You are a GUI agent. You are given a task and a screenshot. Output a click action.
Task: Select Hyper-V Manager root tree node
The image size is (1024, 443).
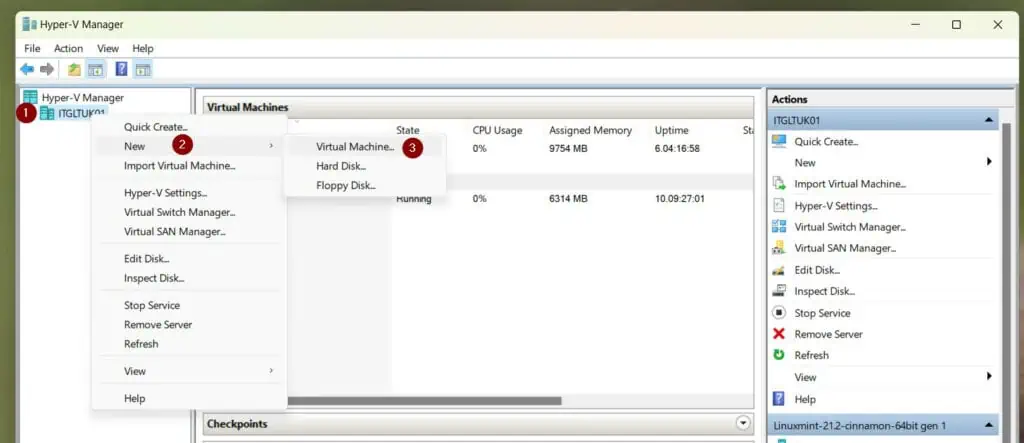[82, 97]
